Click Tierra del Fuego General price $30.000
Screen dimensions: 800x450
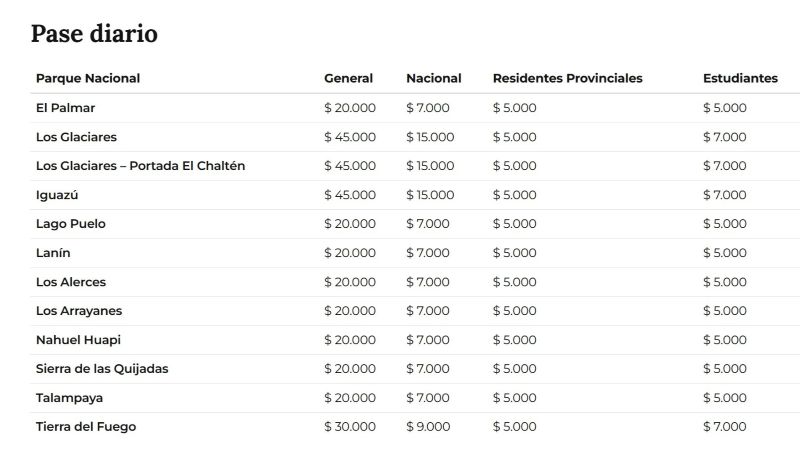click(x=350, y=427)
